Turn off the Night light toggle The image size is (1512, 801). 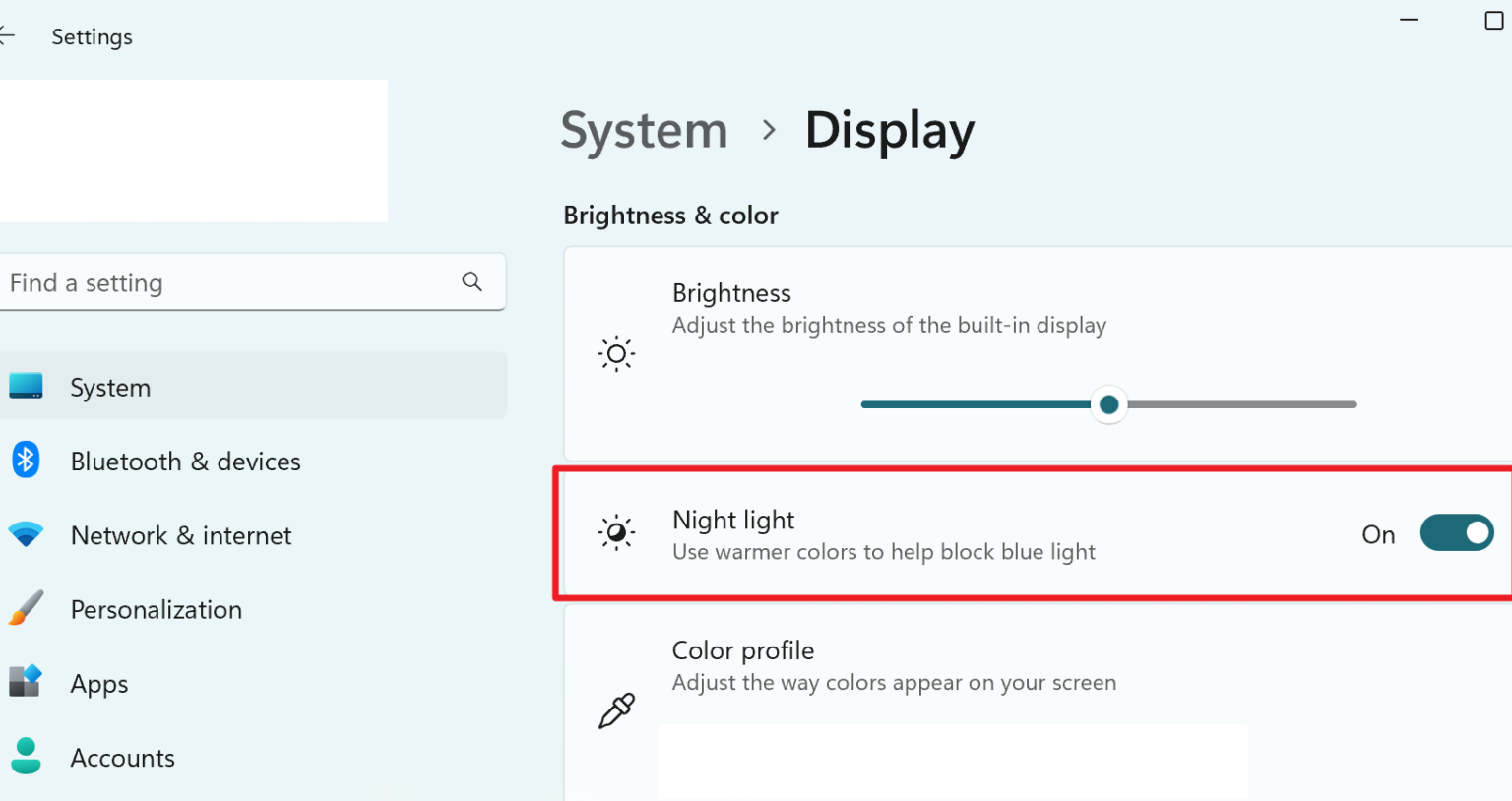point(1457,532)
